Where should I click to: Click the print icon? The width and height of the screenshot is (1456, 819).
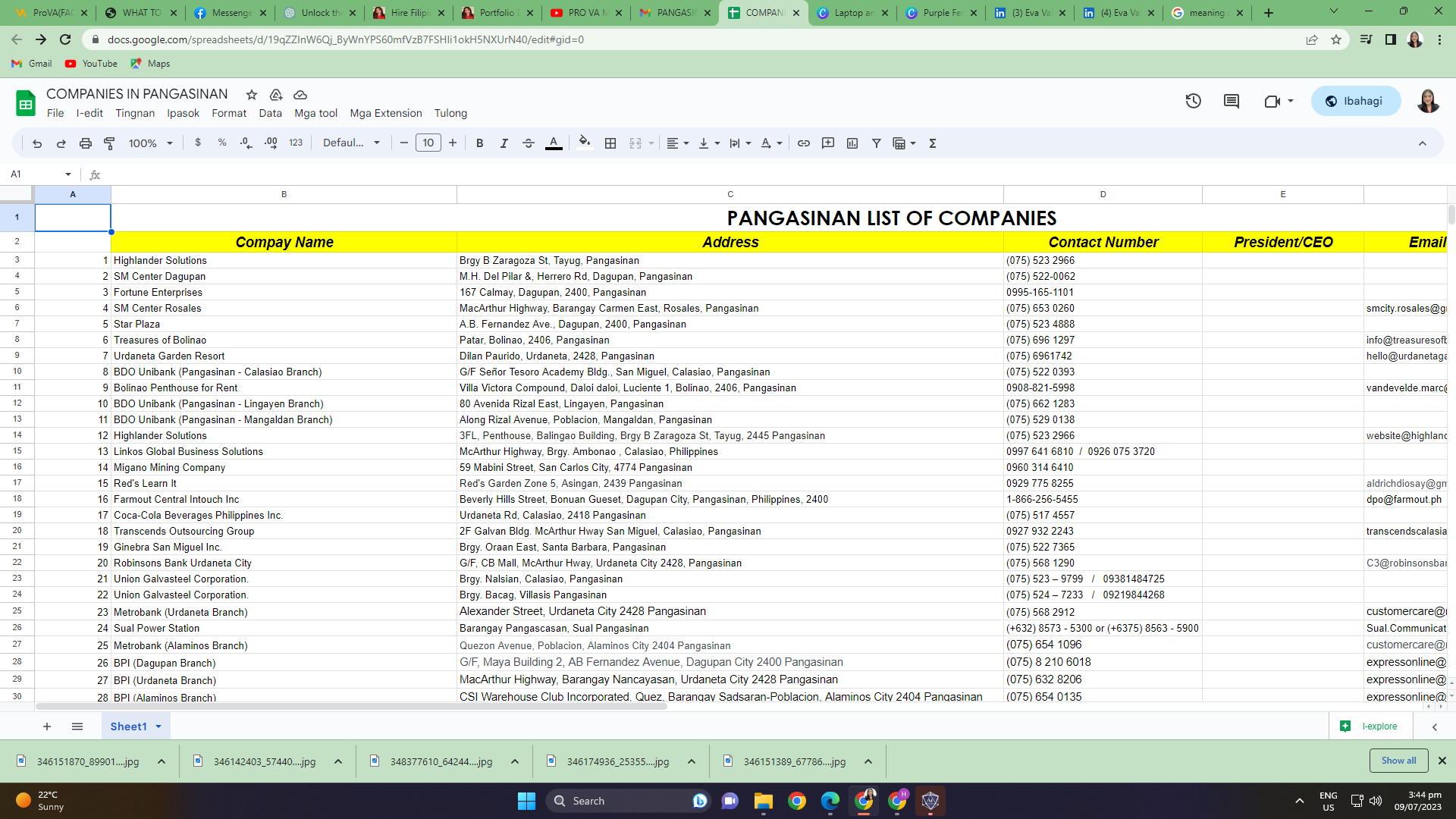pyautogui.click(x=86, y=143)
